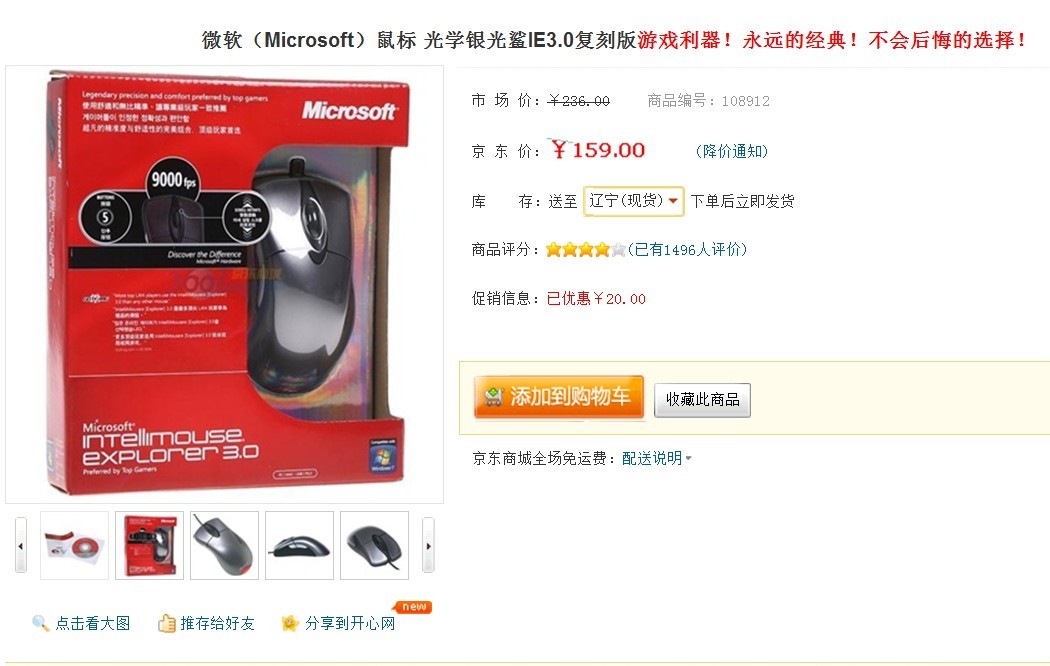This screenshot has height=666, width=1050.
Task: Add product with 添加到购物车 button
Action: (x=559, y=397)
